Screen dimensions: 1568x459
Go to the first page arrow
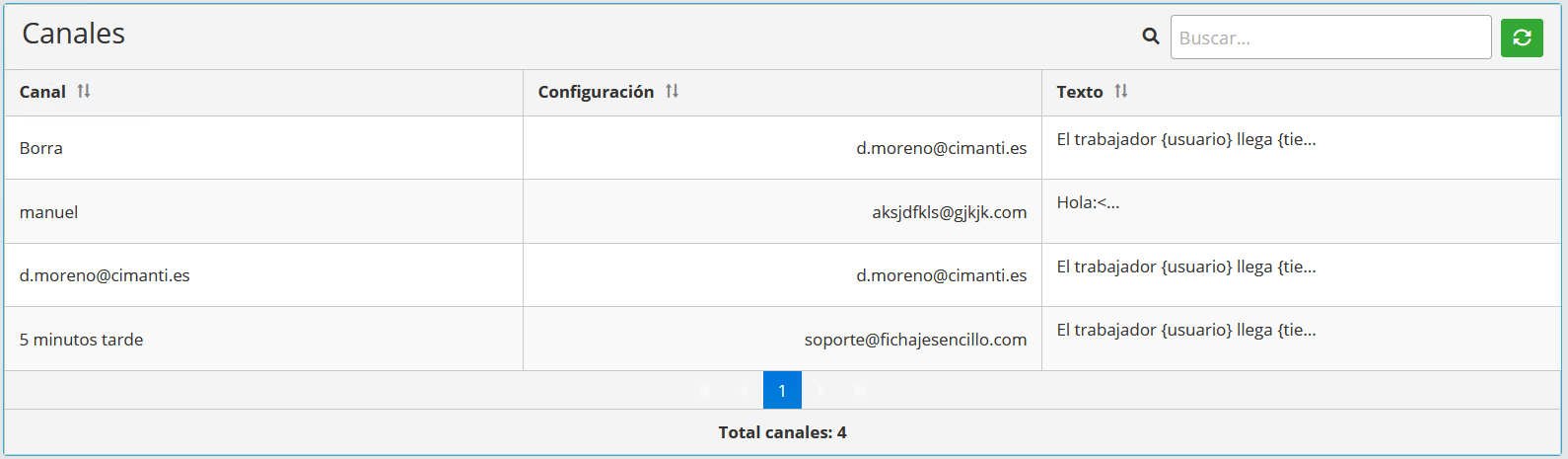click(x=705, y=391)
